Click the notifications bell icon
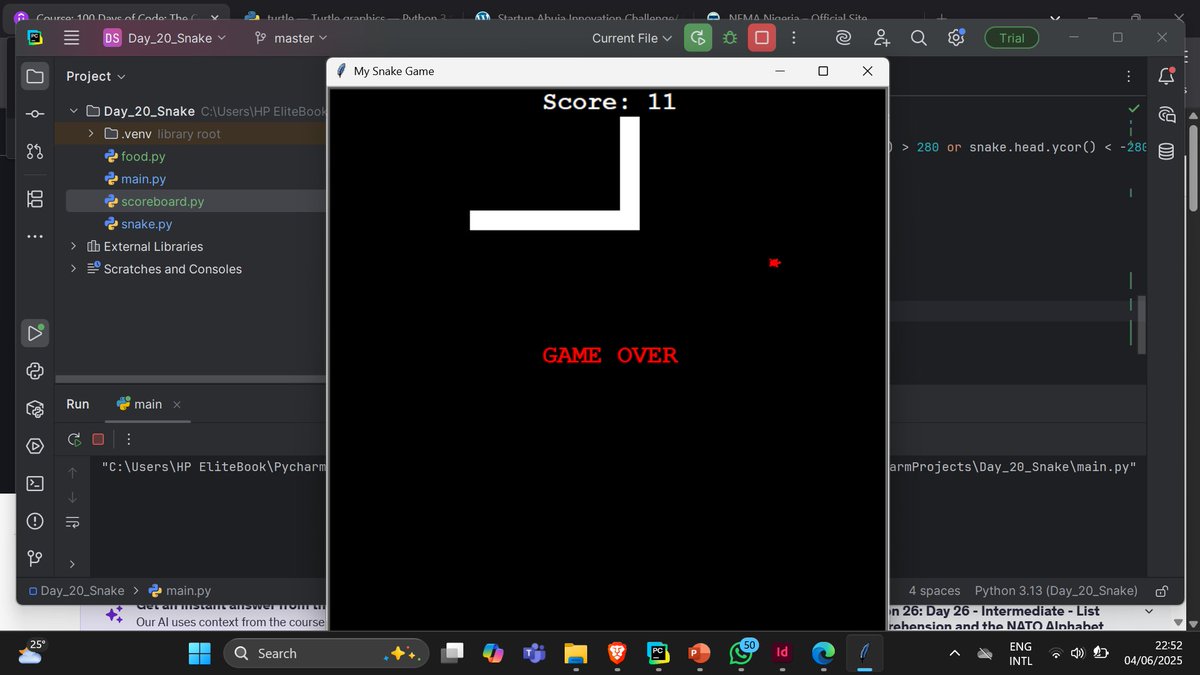 [1166, 76]
